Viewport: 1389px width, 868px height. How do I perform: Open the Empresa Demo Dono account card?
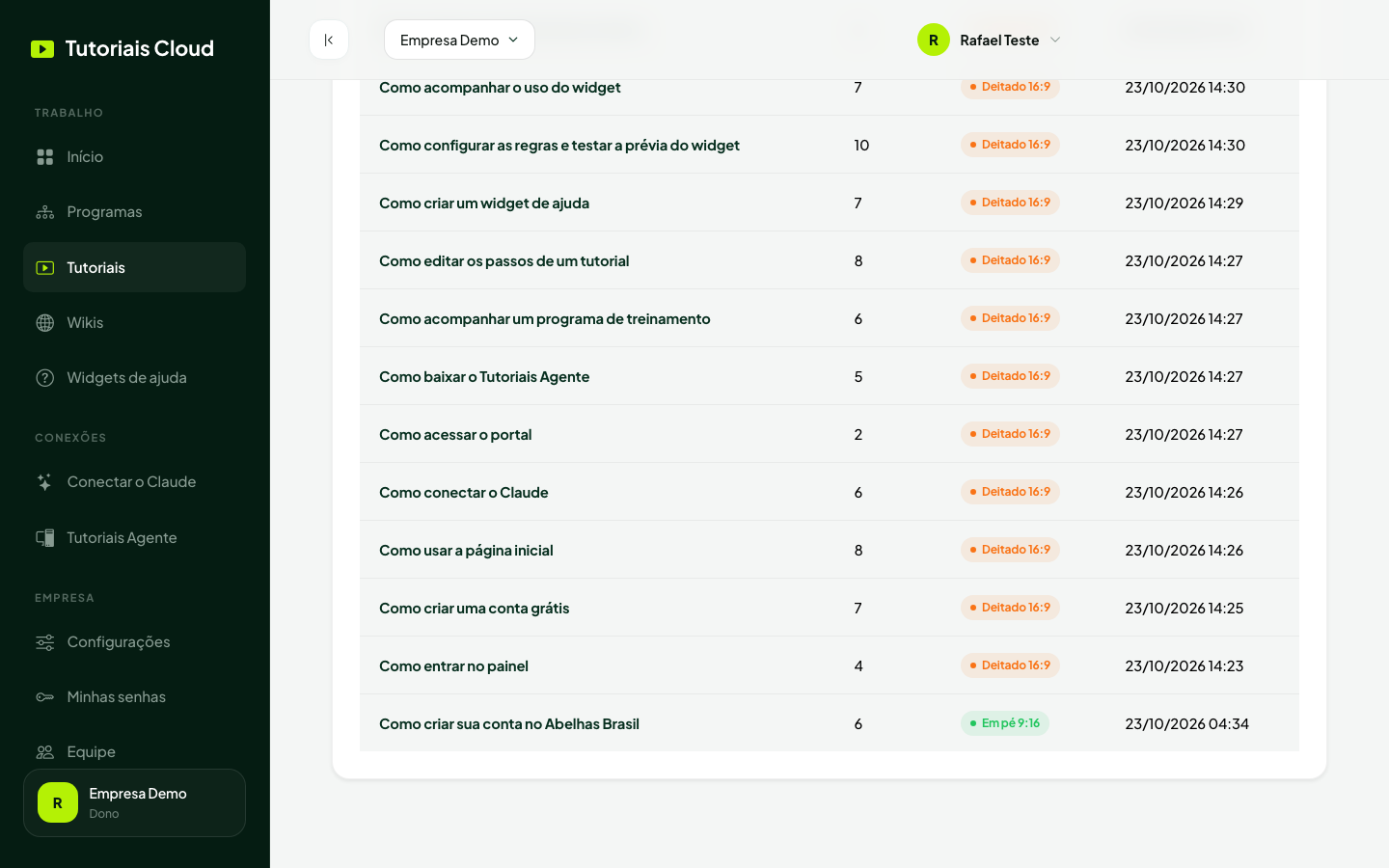pyautogui.click(x=134, y=802)
